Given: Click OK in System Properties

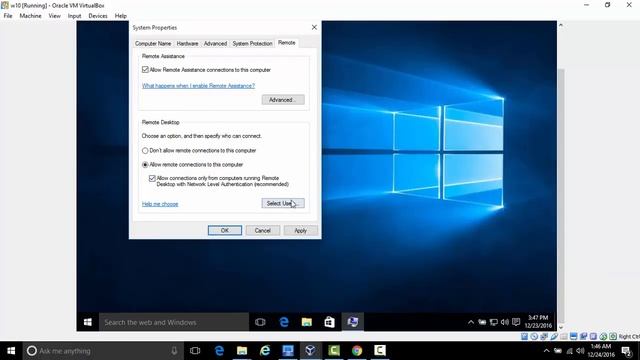Looking at the screenshot, I should (224, 231).
